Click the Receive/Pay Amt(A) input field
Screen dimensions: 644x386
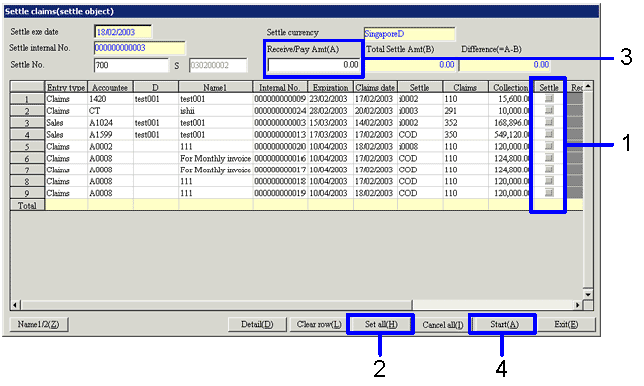[x=314, y=65]
